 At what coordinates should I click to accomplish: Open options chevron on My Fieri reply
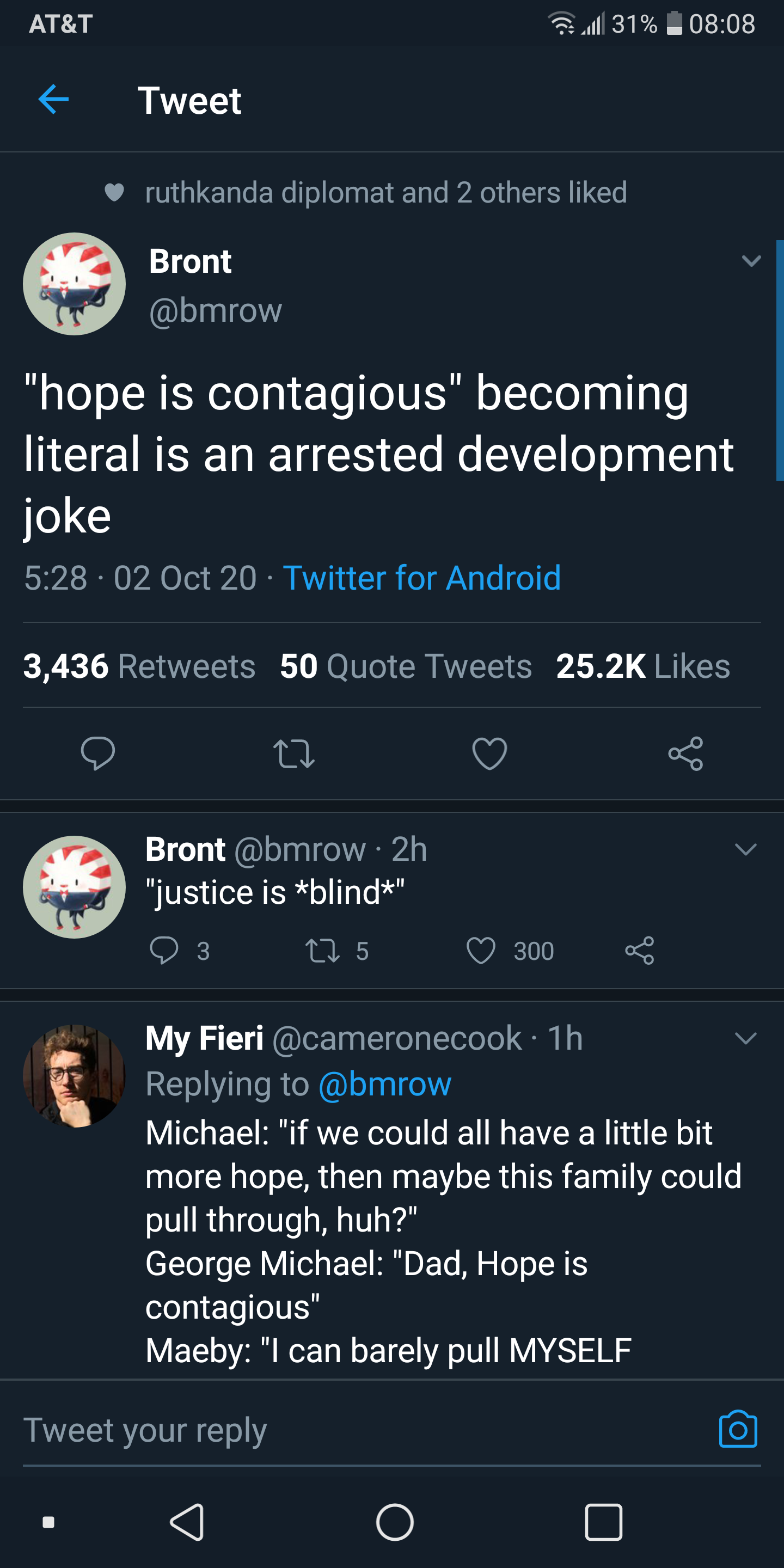pyautogui.click(x=746, y=1038)
